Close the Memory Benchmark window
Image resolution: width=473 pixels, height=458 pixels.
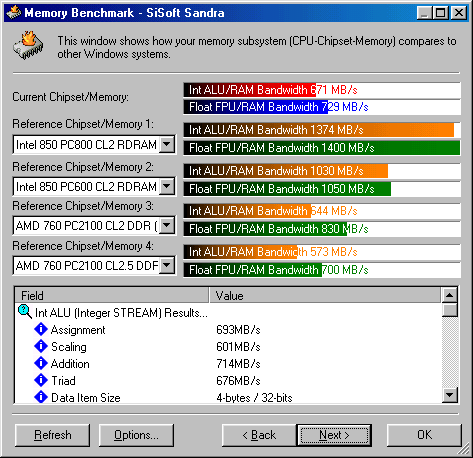(458, 13)
